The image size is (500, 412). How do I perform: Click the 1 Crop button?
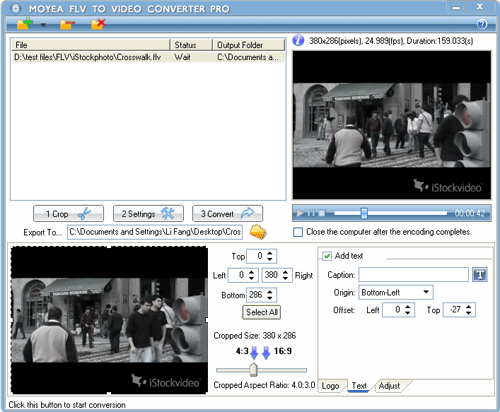[x=68, y=214]
